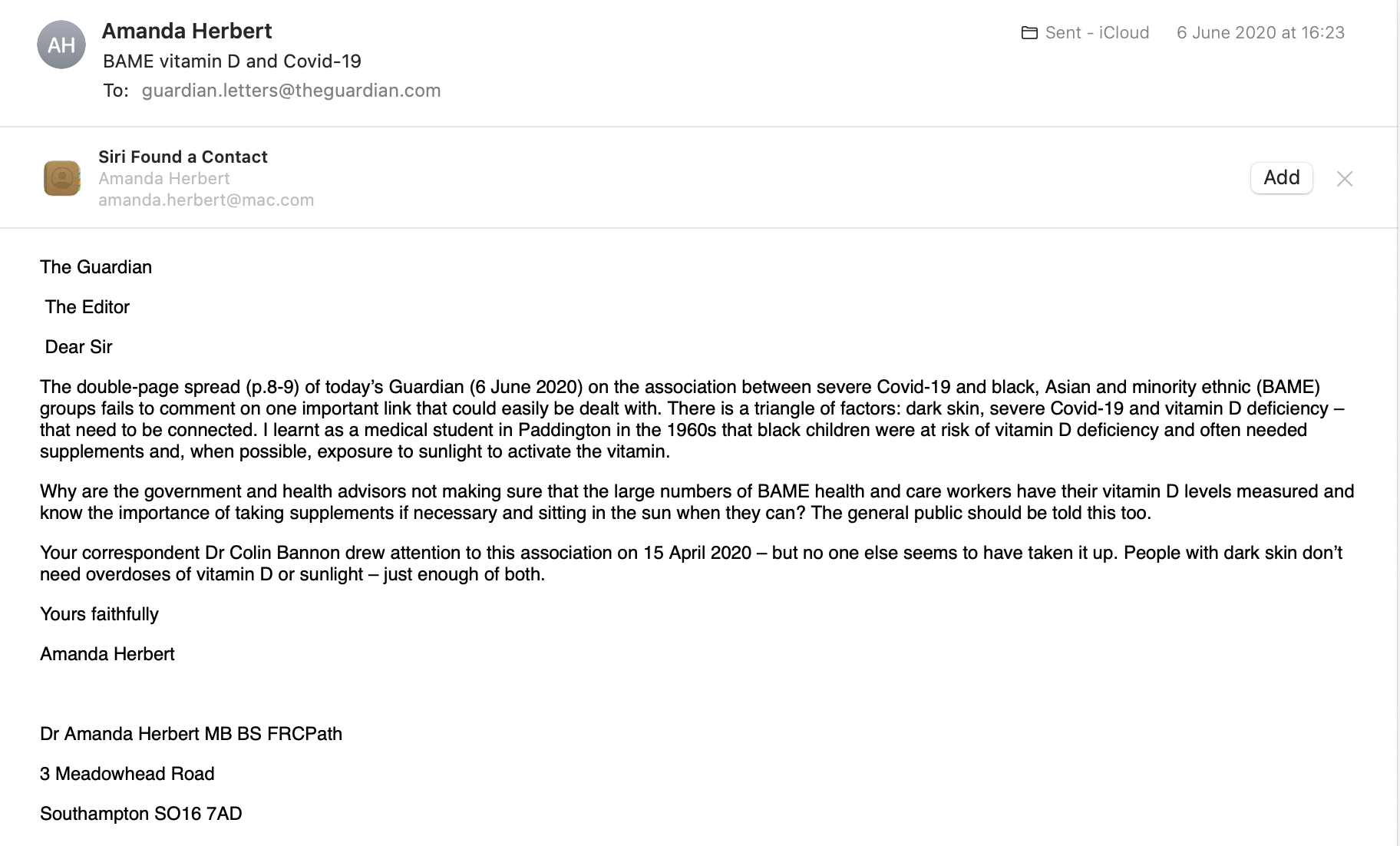Image resolution: width=1400 pixels, height=846 pixels.
Task: Click the AH sender avatar
Action: (x=61, y=45)
